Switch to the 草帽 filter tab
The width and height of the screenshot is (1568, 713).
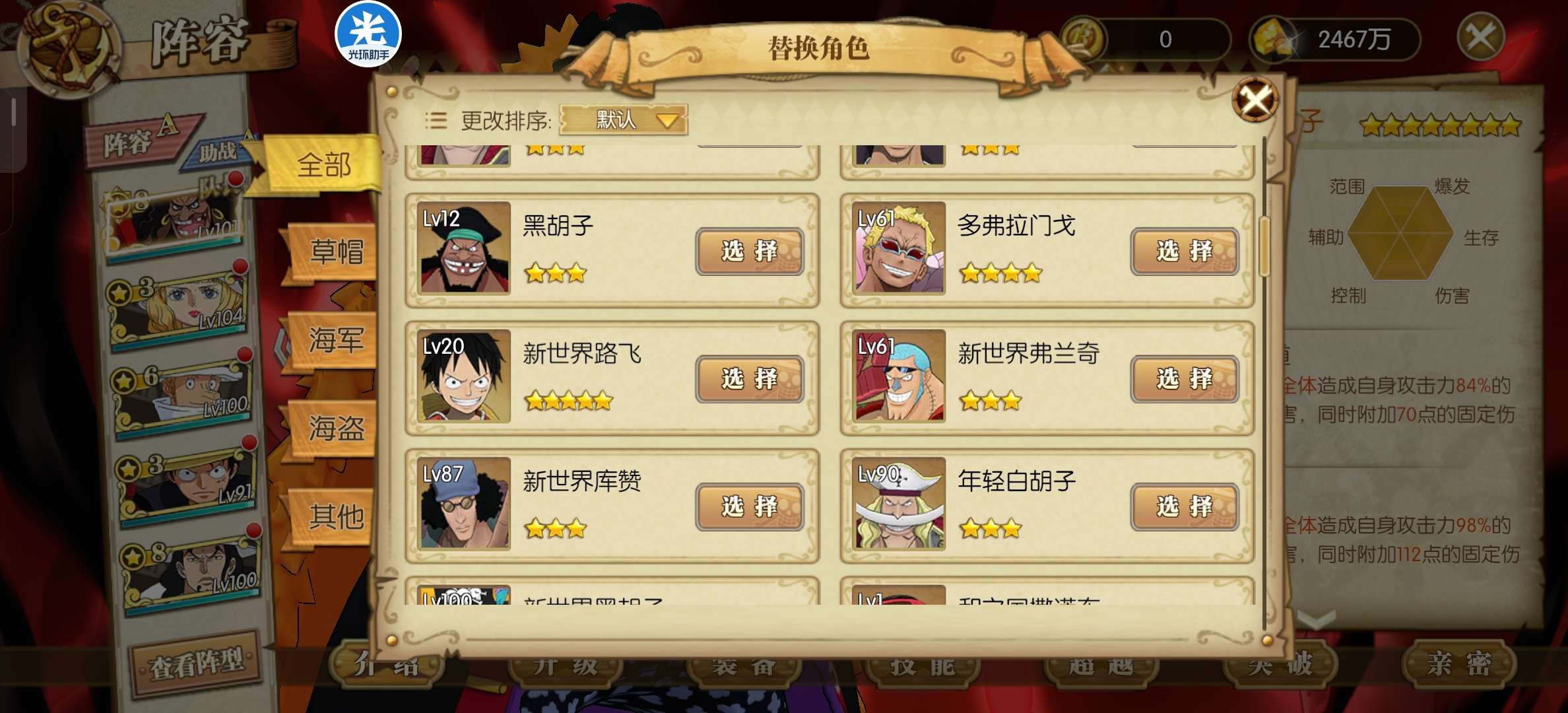click(x=335, y=252)
